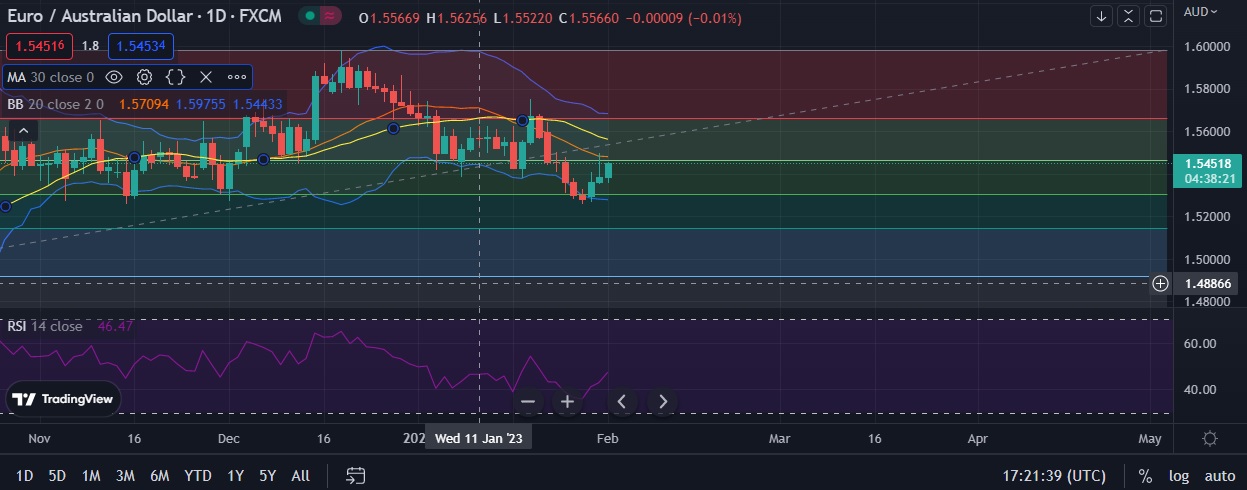Open the go to date calendar
The image size is (1247, 490).
point(355,476)
